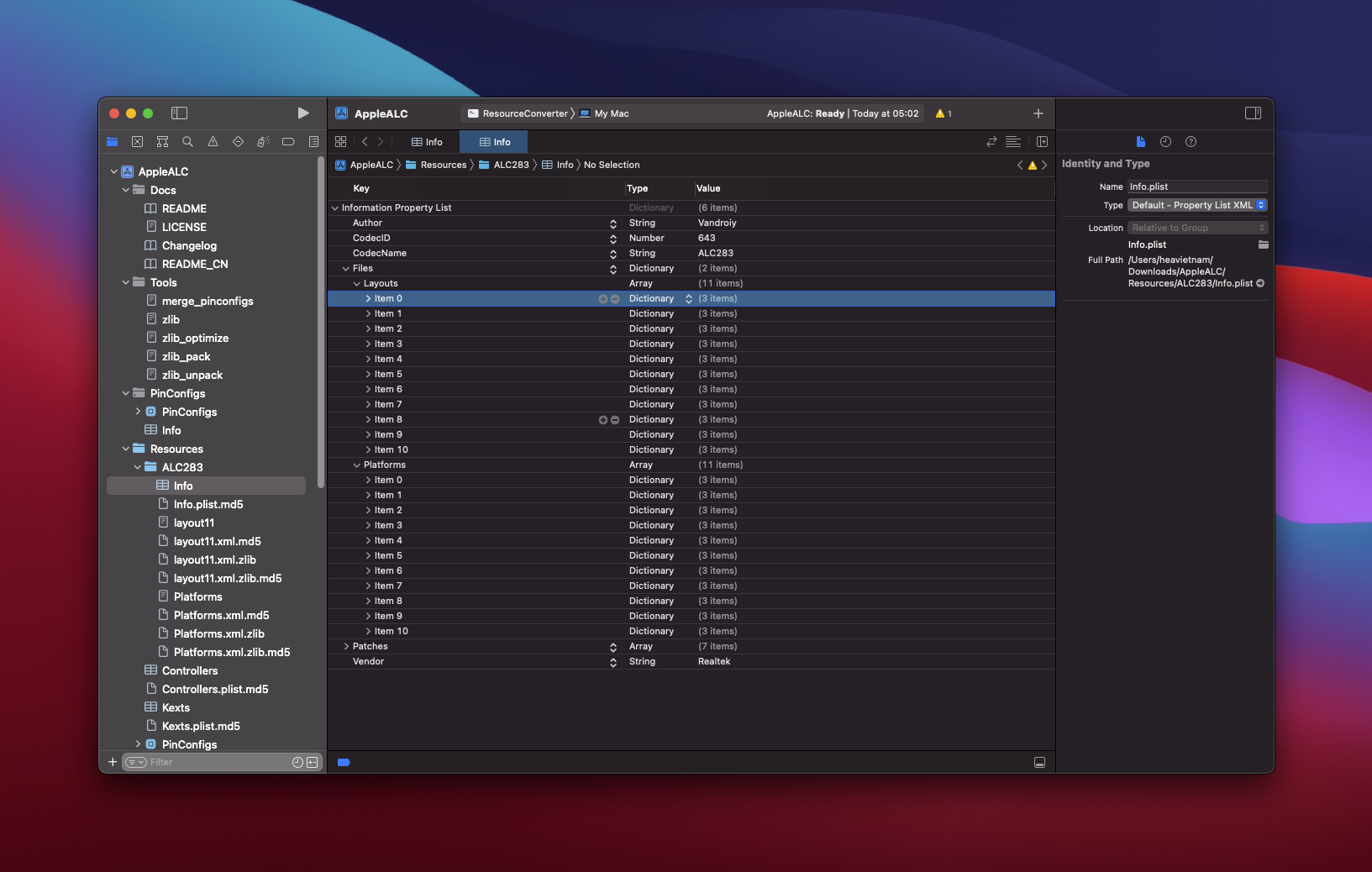
Task: Go back in editor history
Action: pos(365,142)
